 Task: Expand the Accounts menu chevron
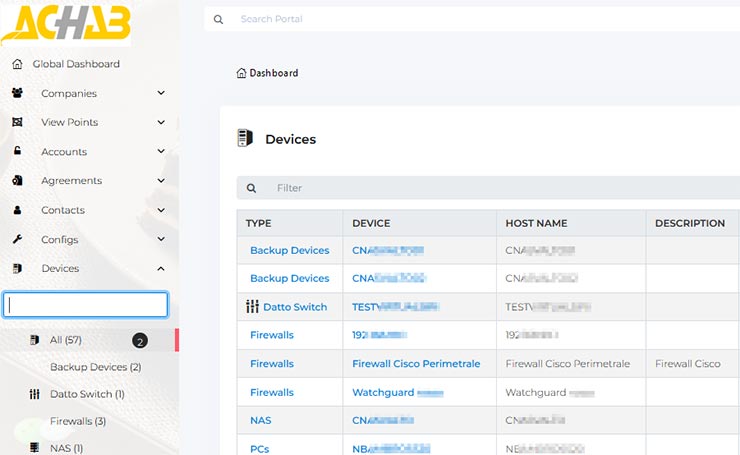click(x=161, y=151)
